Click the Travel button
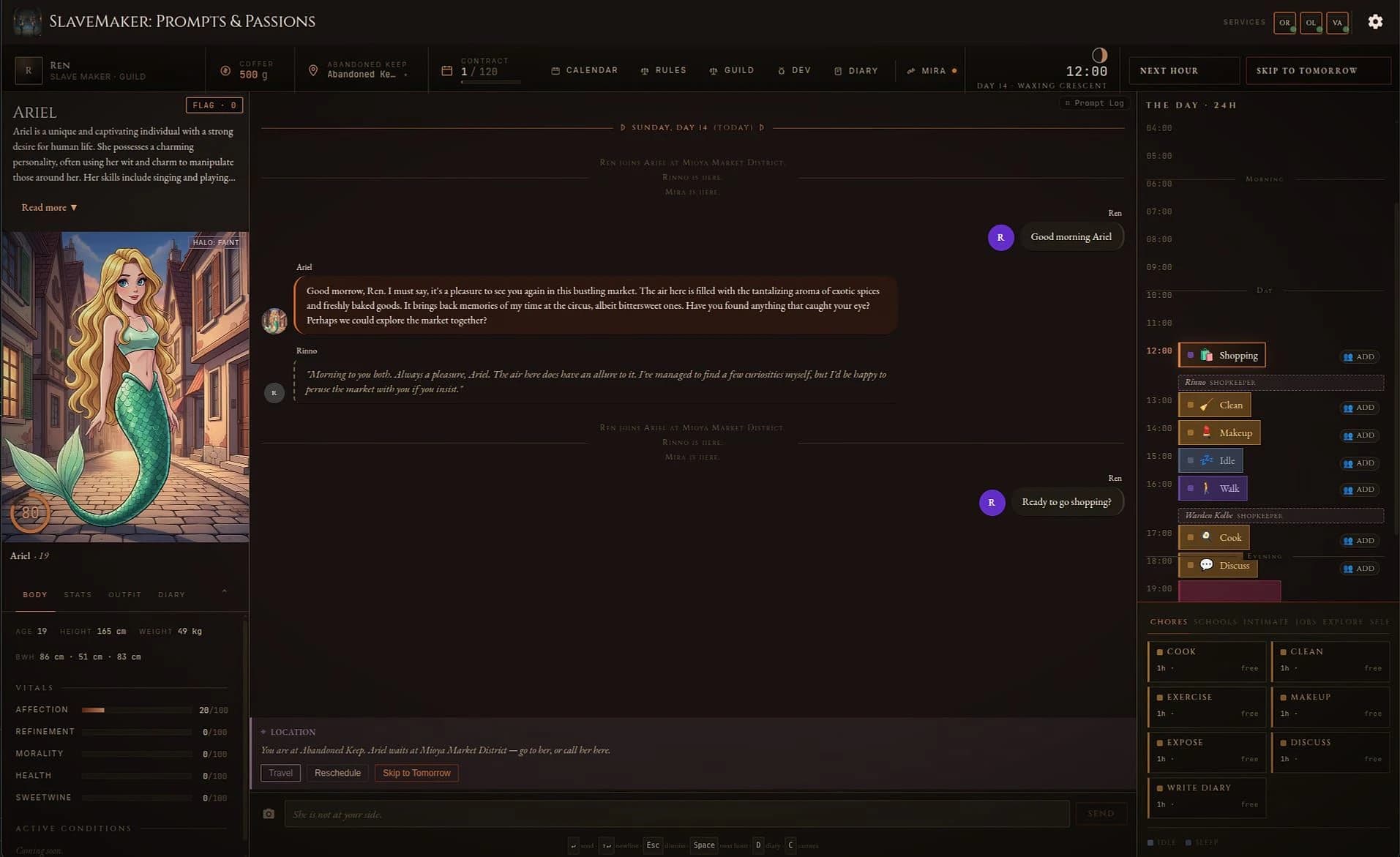 point(280,773)
